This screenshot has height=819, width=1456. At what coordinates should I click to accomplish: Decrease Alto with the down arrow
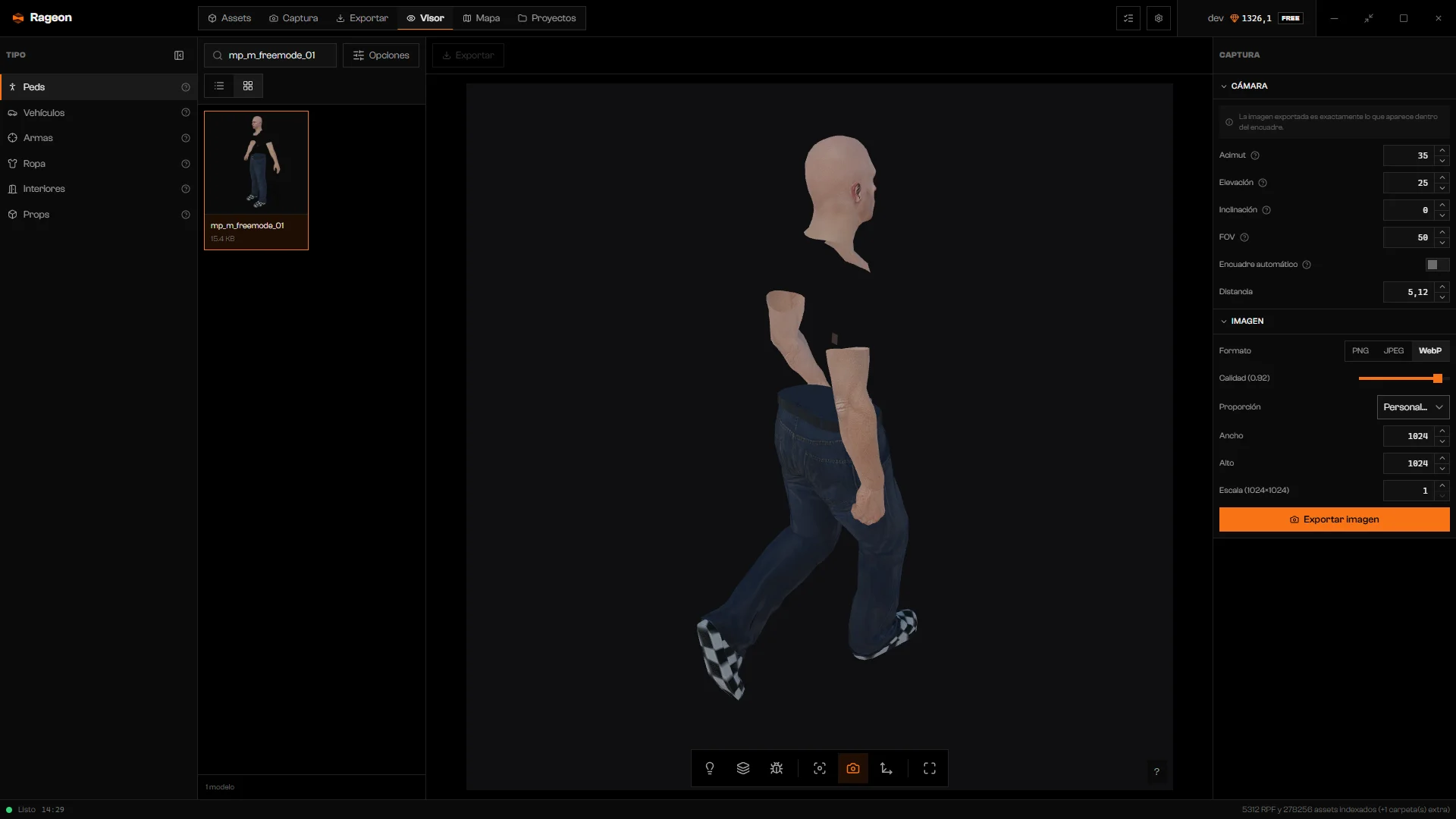pyautogui.click(x=1442, y=469)
